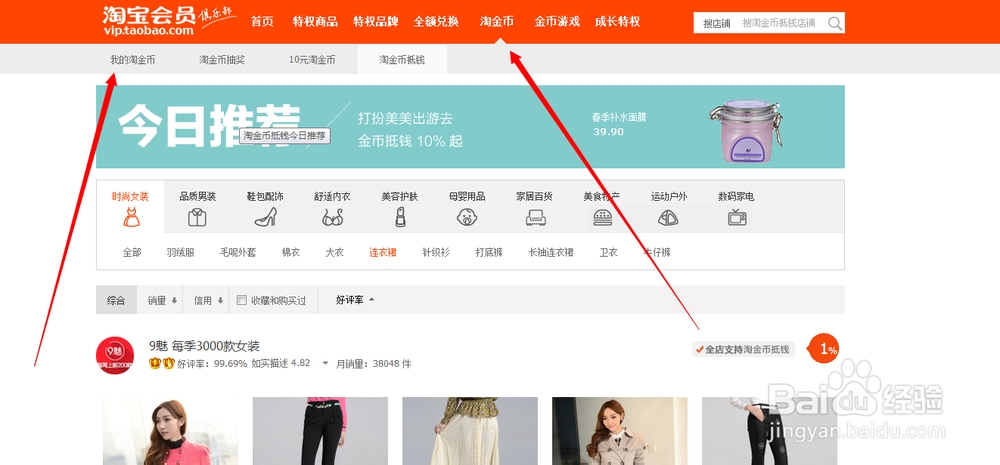Expand the 如实描述 rating dropdown arrow
This screenshot has height=465, width=1000.
pyautogui.click(x=325, y=364)
